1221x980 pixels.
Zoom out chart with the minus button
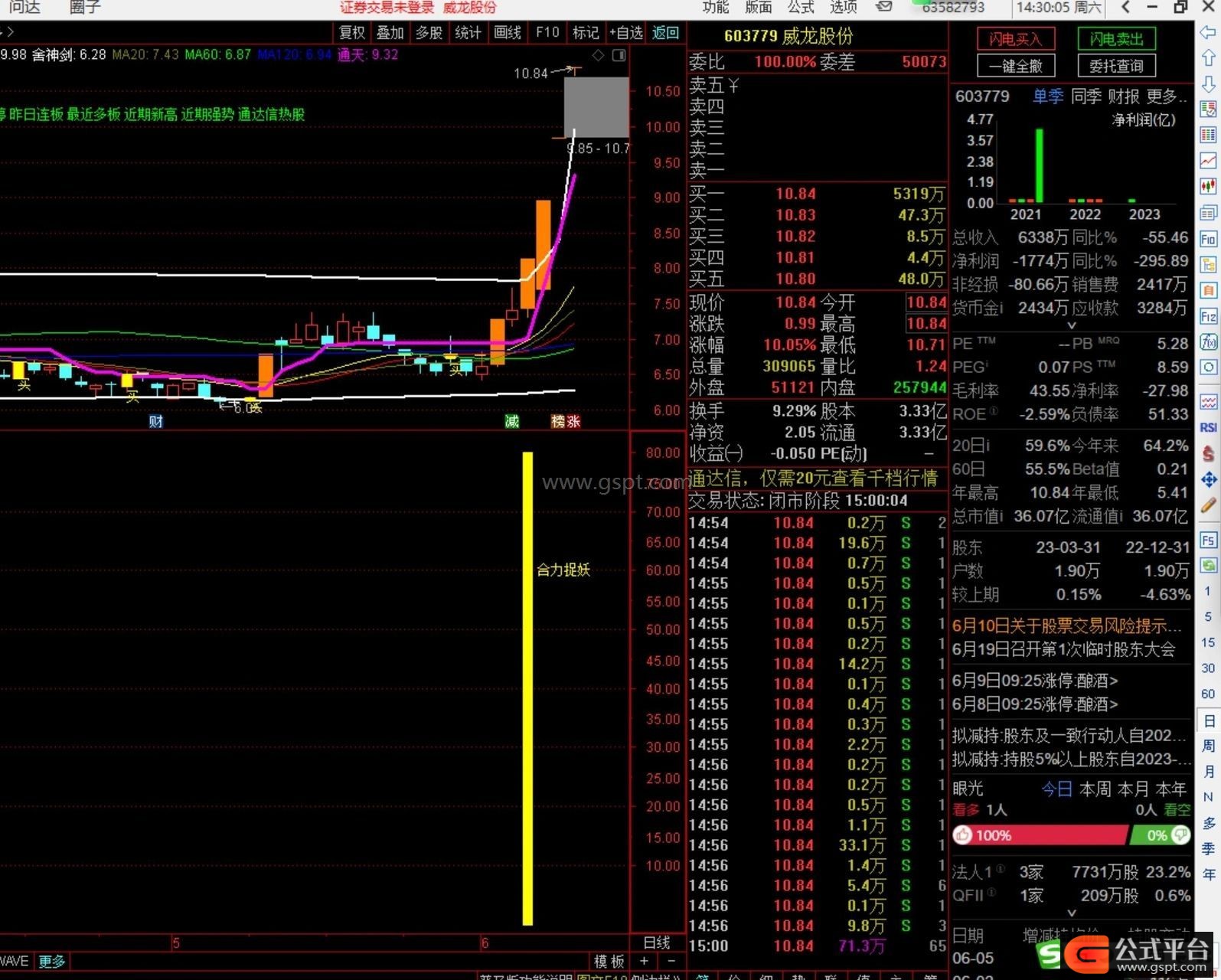(x=671, y=961)
